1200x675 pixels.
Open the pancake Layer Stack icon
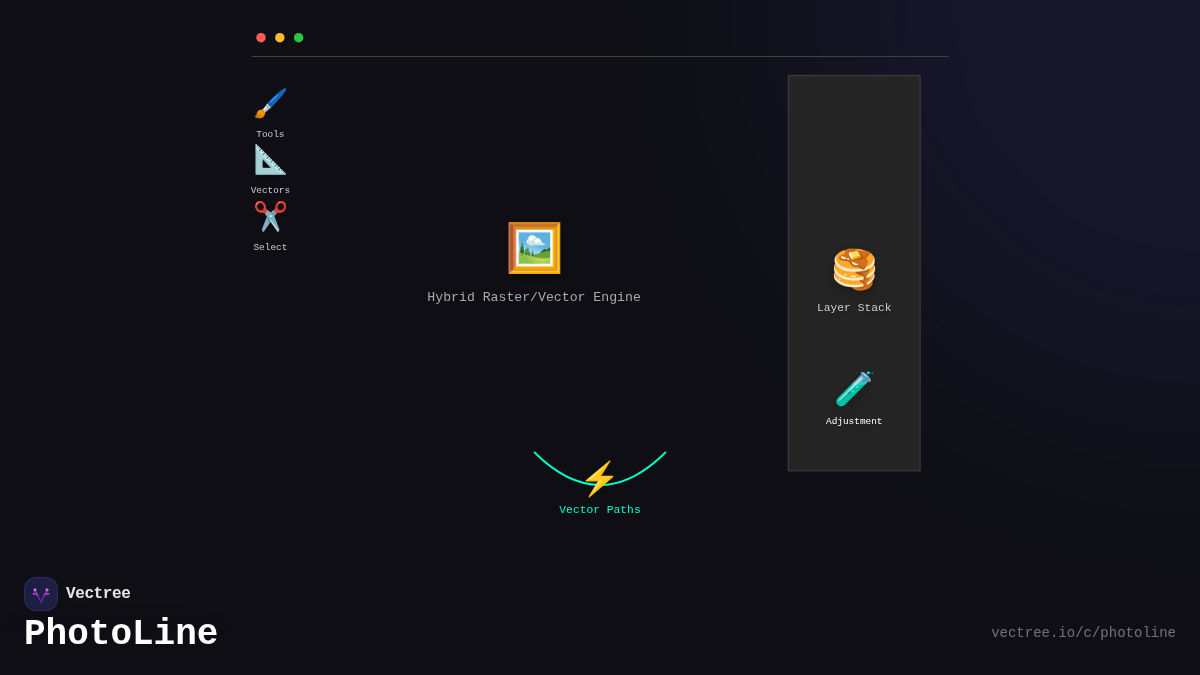[x=854, y=269]
